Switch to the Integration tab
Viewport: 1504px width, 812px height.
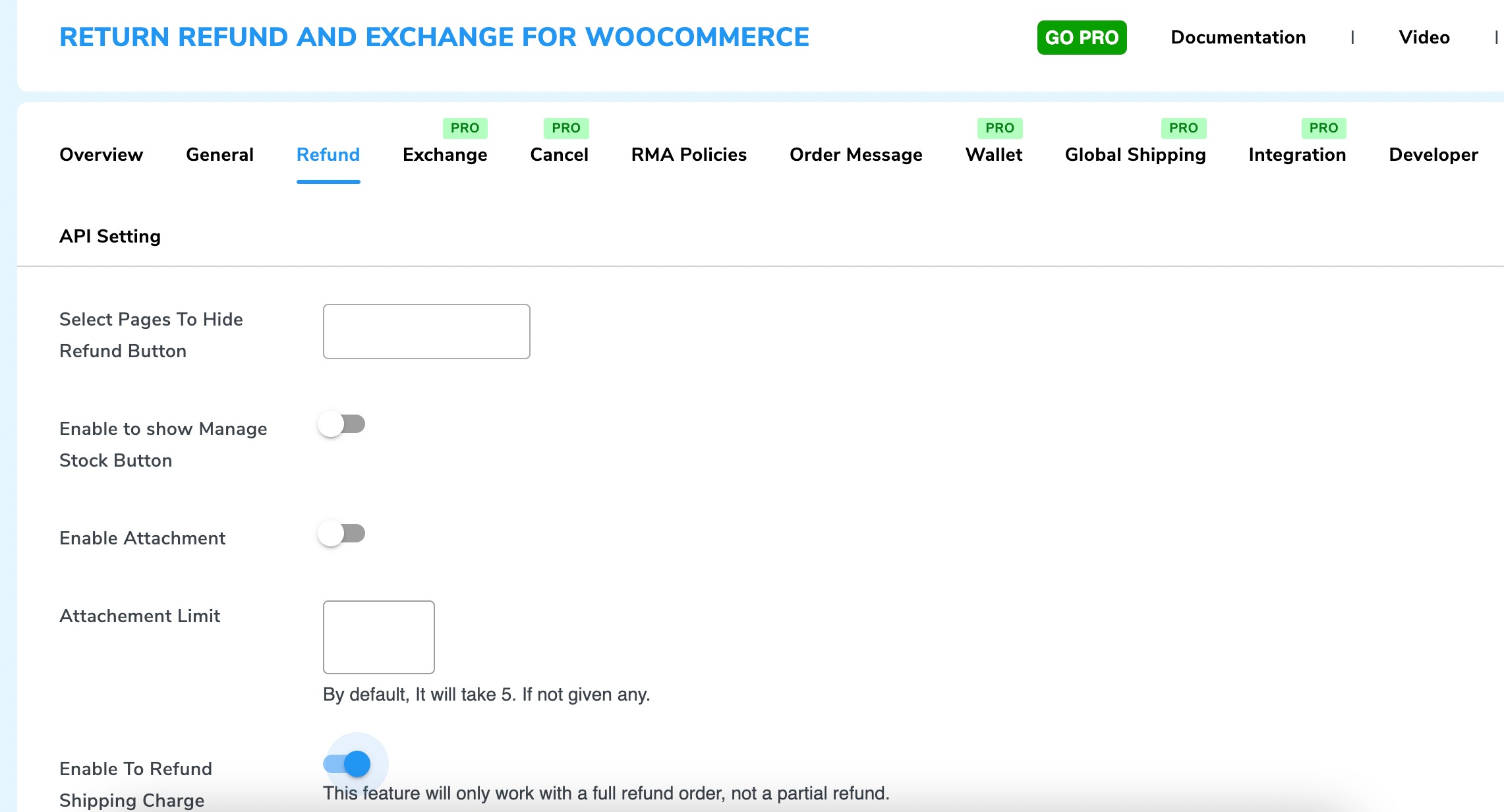tap(1297, 154)
